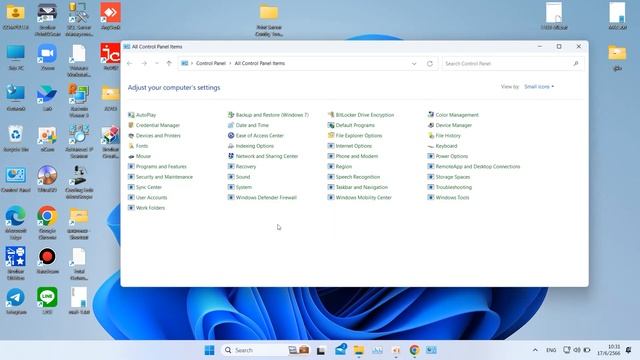Open Speech Recognition link
The width and height of the screenshot is (640, 360).
(x=358, y=177)
